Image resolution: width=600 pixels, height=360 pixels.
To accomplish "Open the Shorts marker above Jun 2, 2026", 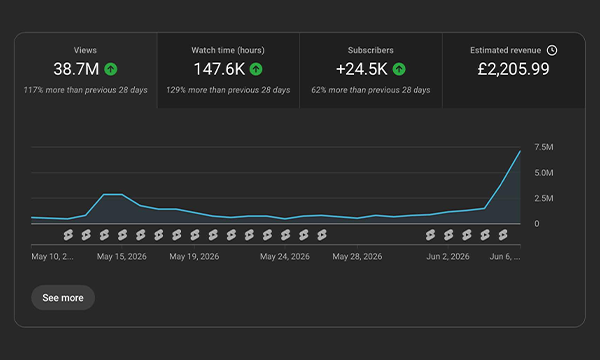I will [x=448, y=235].
